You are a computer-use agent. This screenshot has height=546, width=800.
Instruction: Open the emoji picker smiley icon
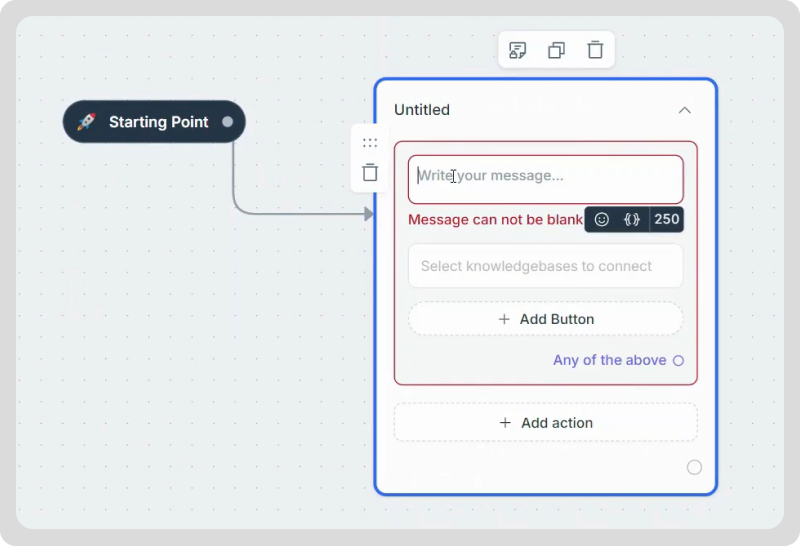tap(602, 220)
